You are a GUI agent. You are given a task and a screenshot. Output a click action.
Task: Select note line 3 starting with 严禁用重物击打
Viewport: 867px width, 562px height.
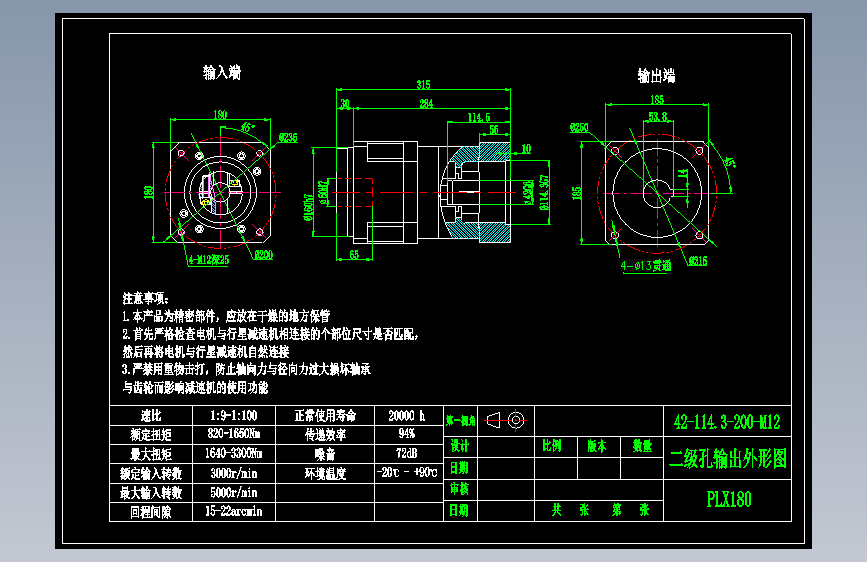point(246,370)
